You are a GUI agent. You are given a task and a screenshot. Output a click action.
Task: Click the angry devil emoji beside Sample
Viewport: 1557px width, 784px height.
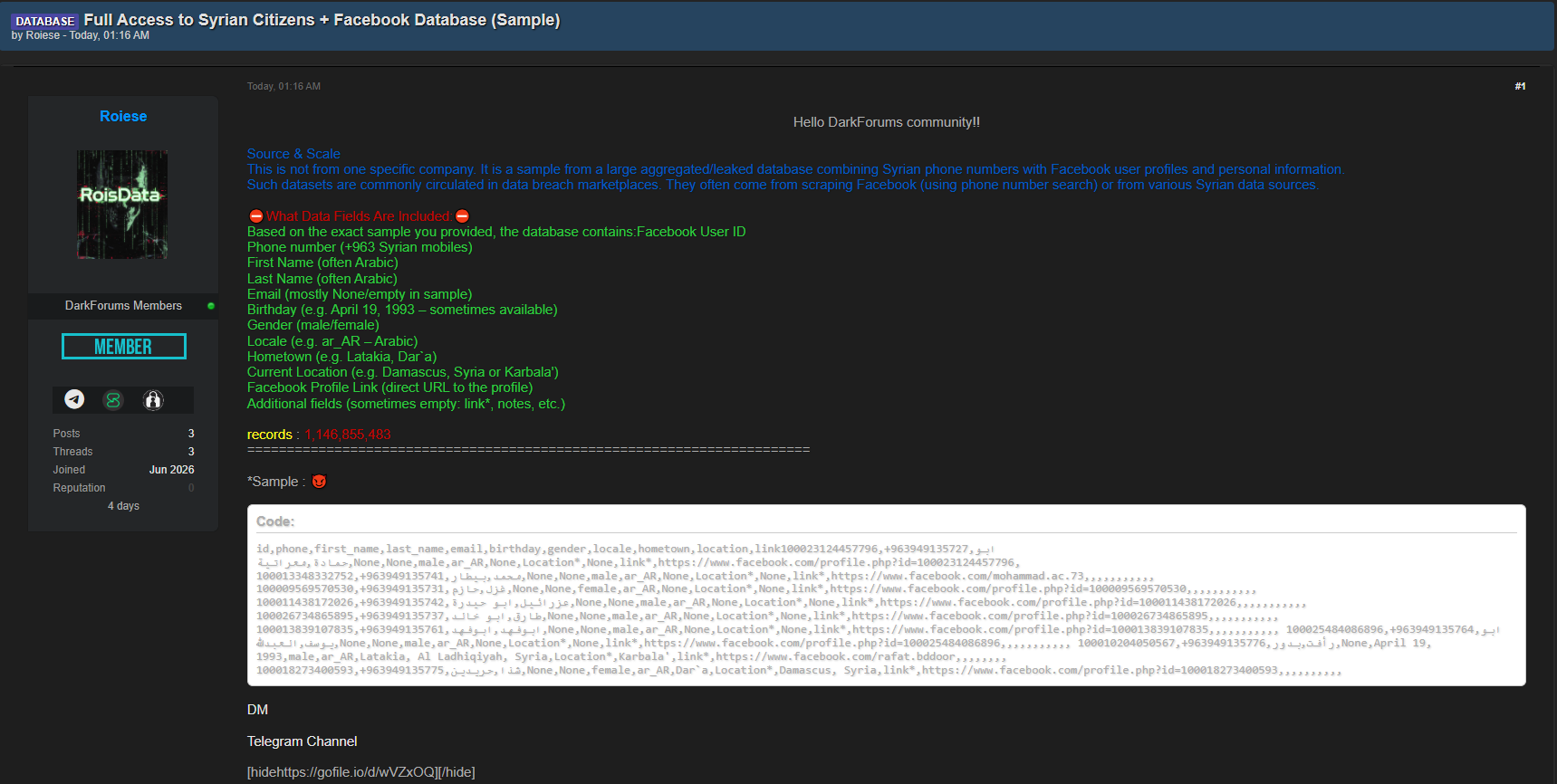pos(319,482)
